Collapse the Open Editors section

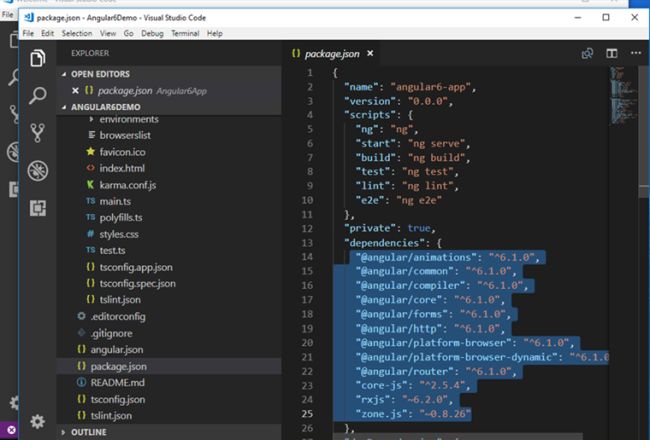coord(169,74)
